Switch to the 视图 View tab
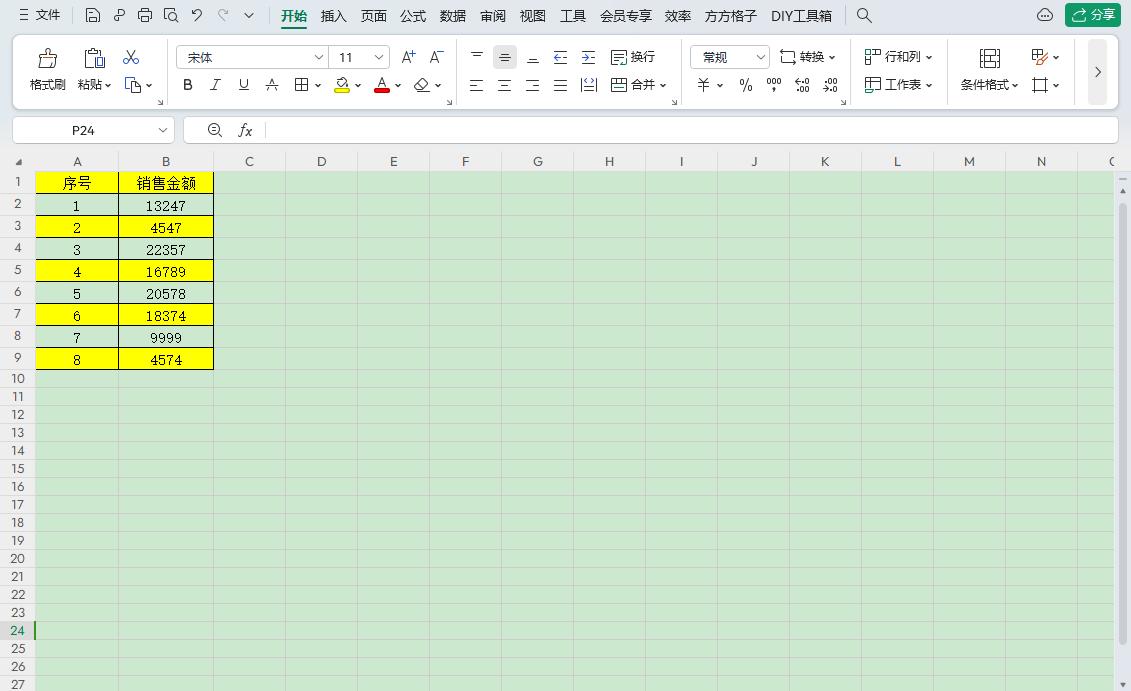Image resolution: width=1131 pixels, height=691 pixels. tap(533, 16)
